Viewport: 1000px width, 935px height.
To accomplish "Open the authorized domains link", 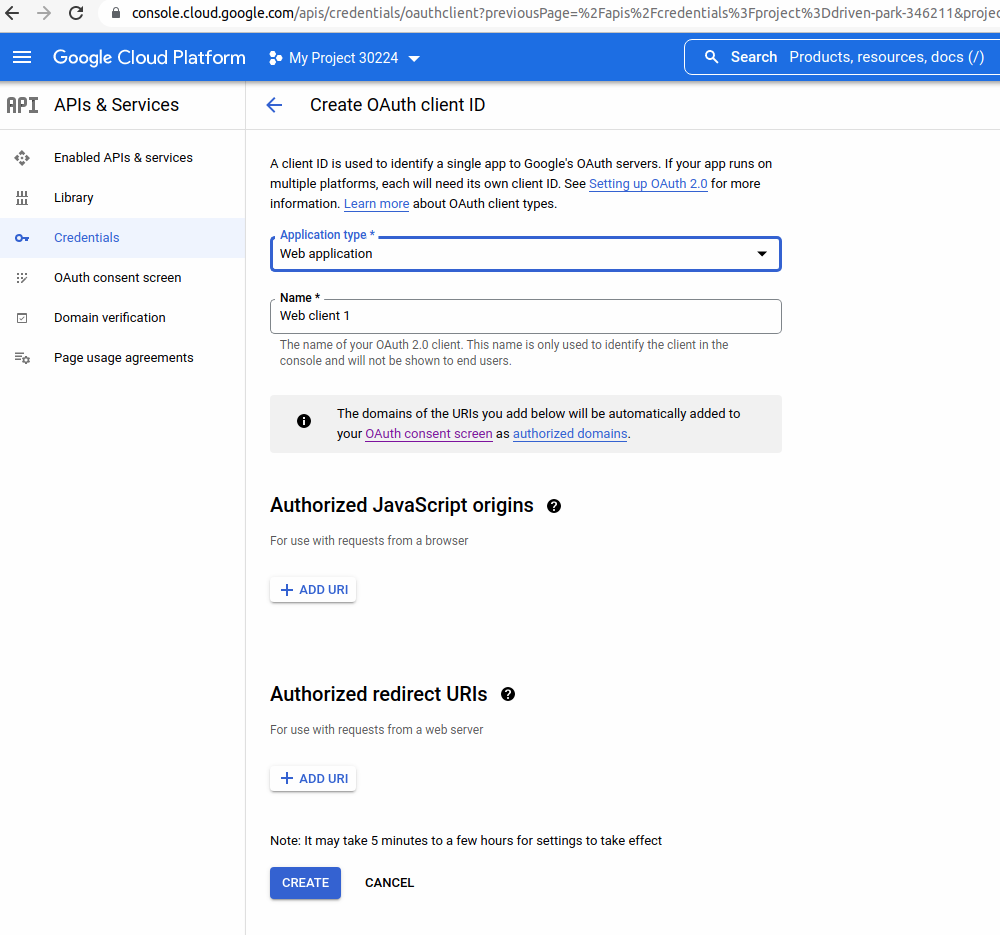I will [x=570, y=434].
